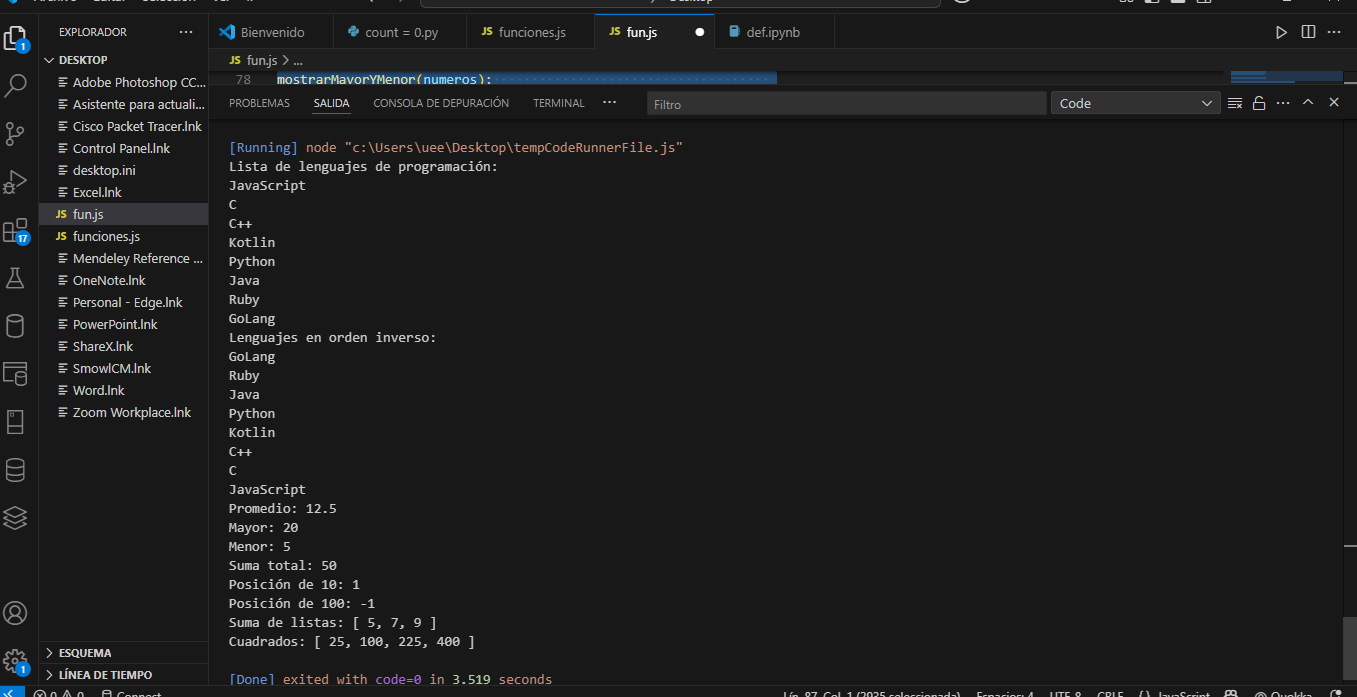Click the 'Cuadrados: [ 25, 100, 225, 400 ]' line
1357x697 pixels.
coord(352,641)
